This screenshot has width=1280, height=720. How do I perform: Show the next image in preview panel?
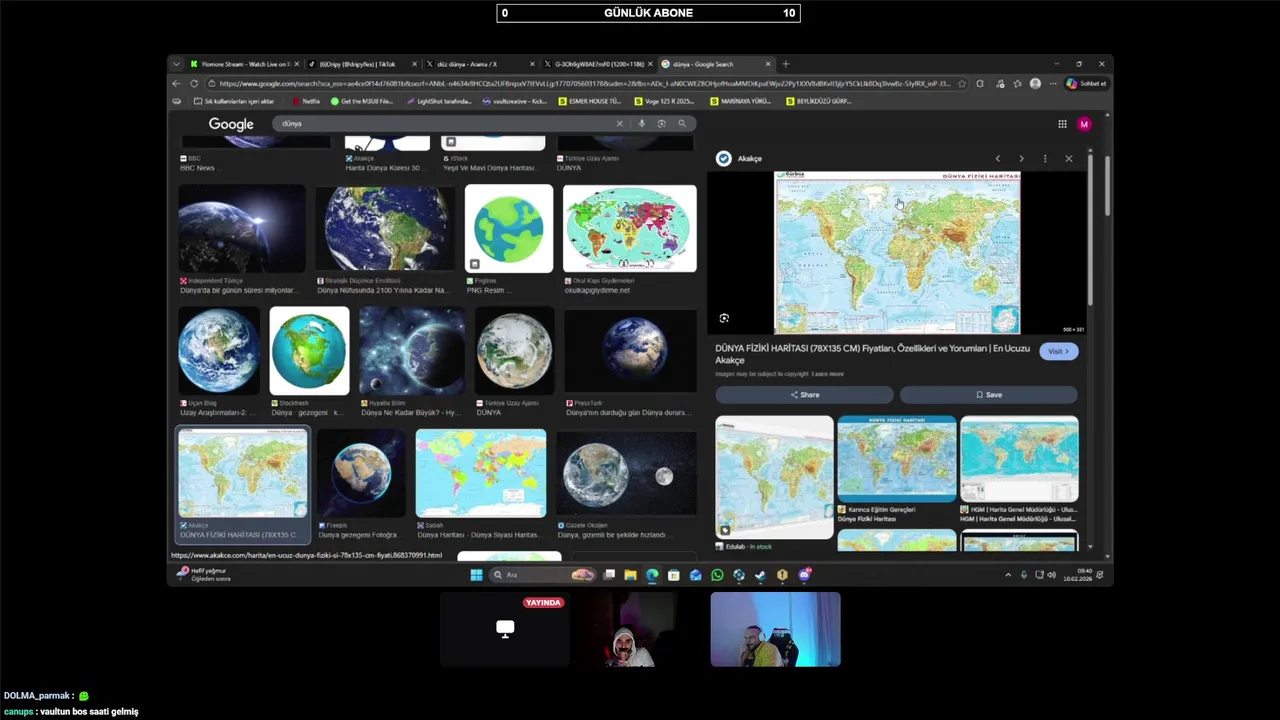point(1021,159)
